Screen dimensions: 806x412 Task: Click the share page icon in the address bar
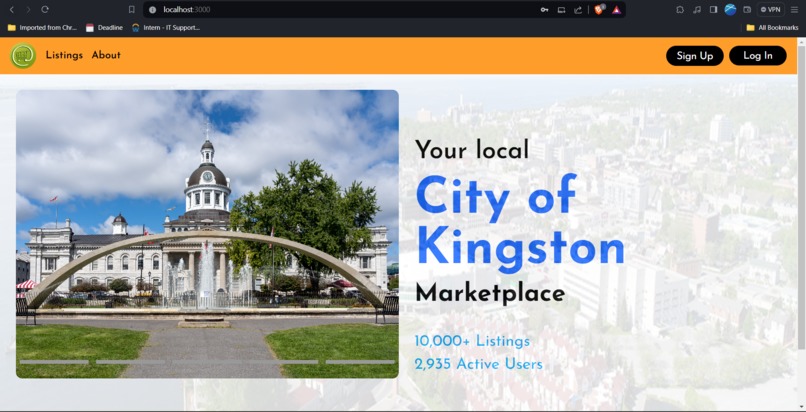(x=578, y=9)
